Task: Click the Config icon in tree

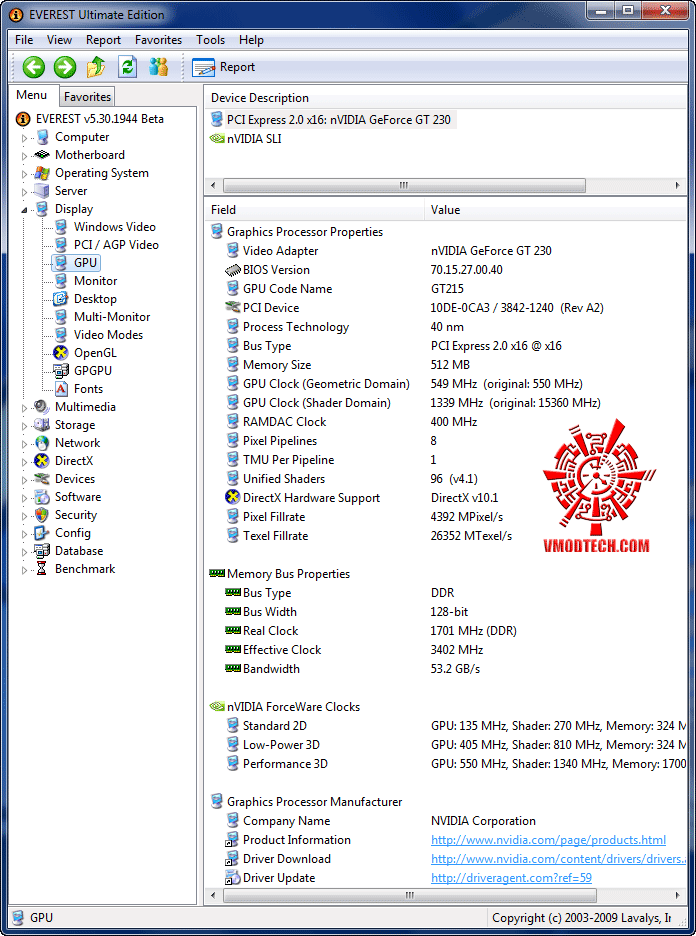Action: [x=42, y=532]
